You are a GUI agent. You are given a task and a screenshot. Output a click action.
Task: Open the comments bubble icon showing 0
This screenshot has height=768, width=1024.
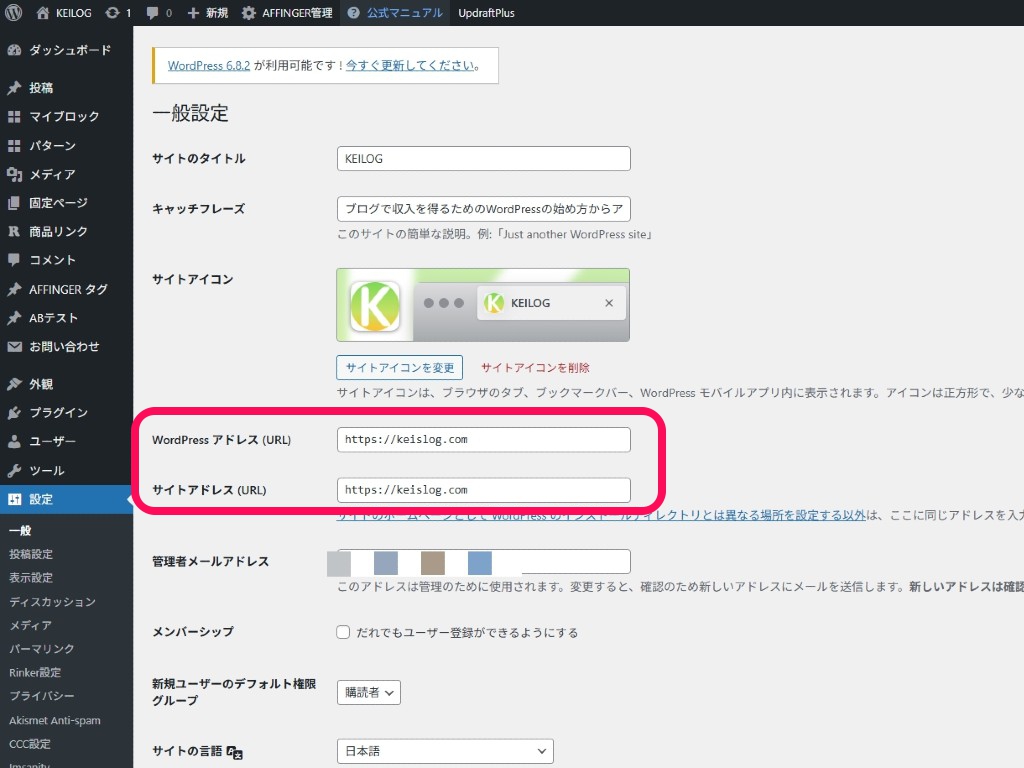[x=152, y=12]
